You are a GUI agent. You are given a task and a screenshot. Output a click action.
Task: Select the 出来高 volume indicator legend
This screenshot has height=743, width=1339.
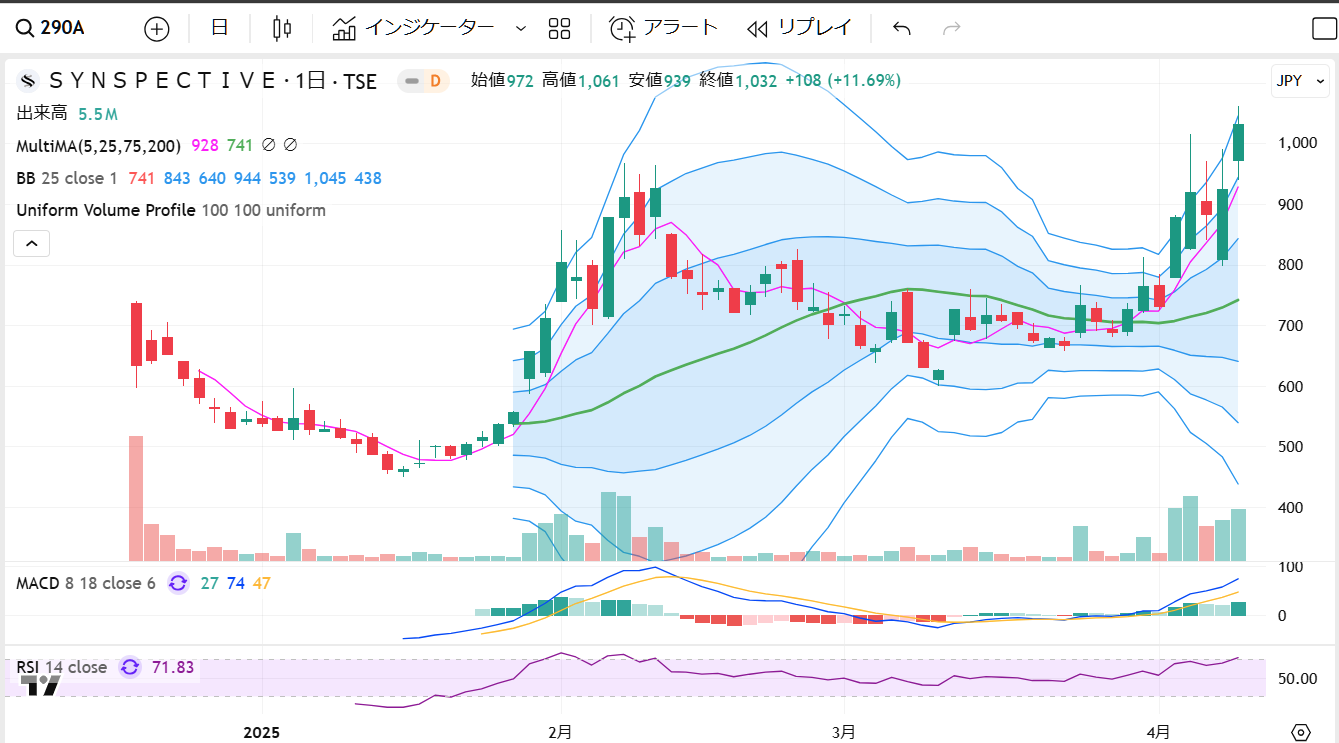pos(41,113)
